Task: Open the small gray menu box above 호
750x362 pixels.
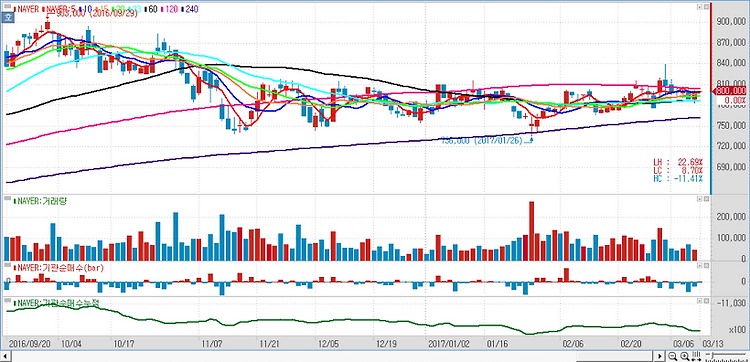Action: click(x=8, y=6)
